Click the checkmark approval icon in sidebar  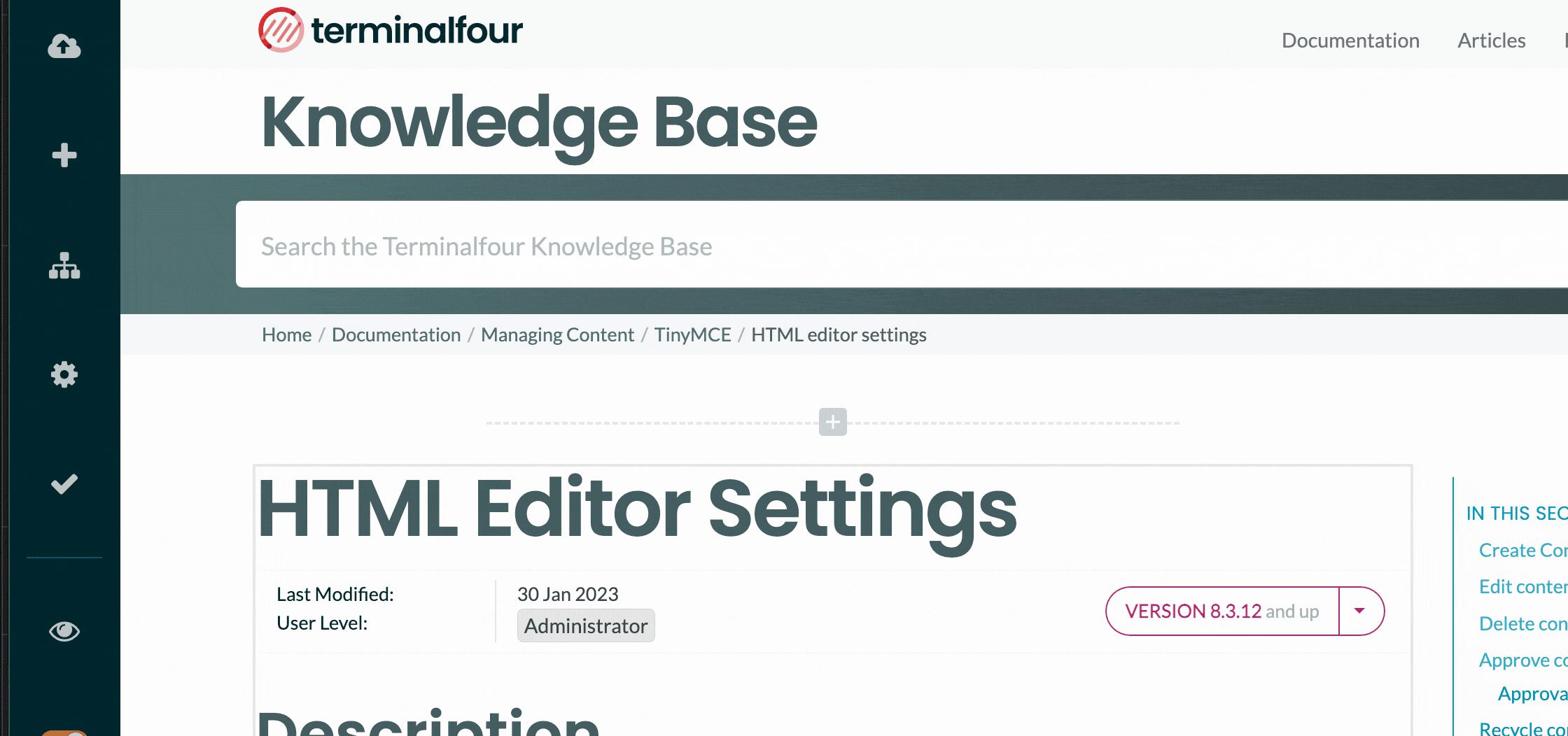point(64,483)
